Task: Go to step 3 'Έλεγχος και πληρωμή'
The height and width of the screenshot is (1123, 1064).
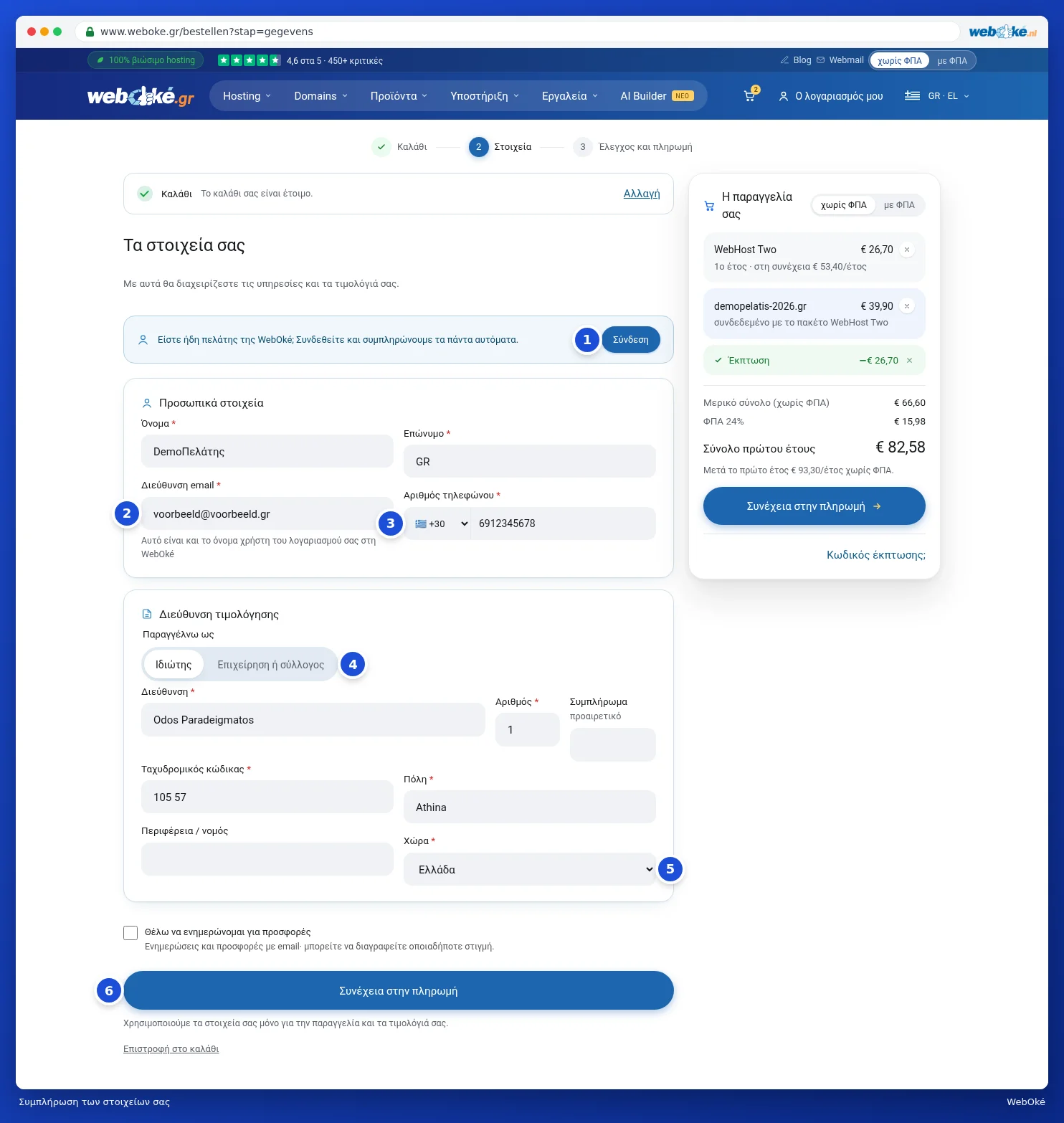Action: pyautogui.click(x=633, y=147)
